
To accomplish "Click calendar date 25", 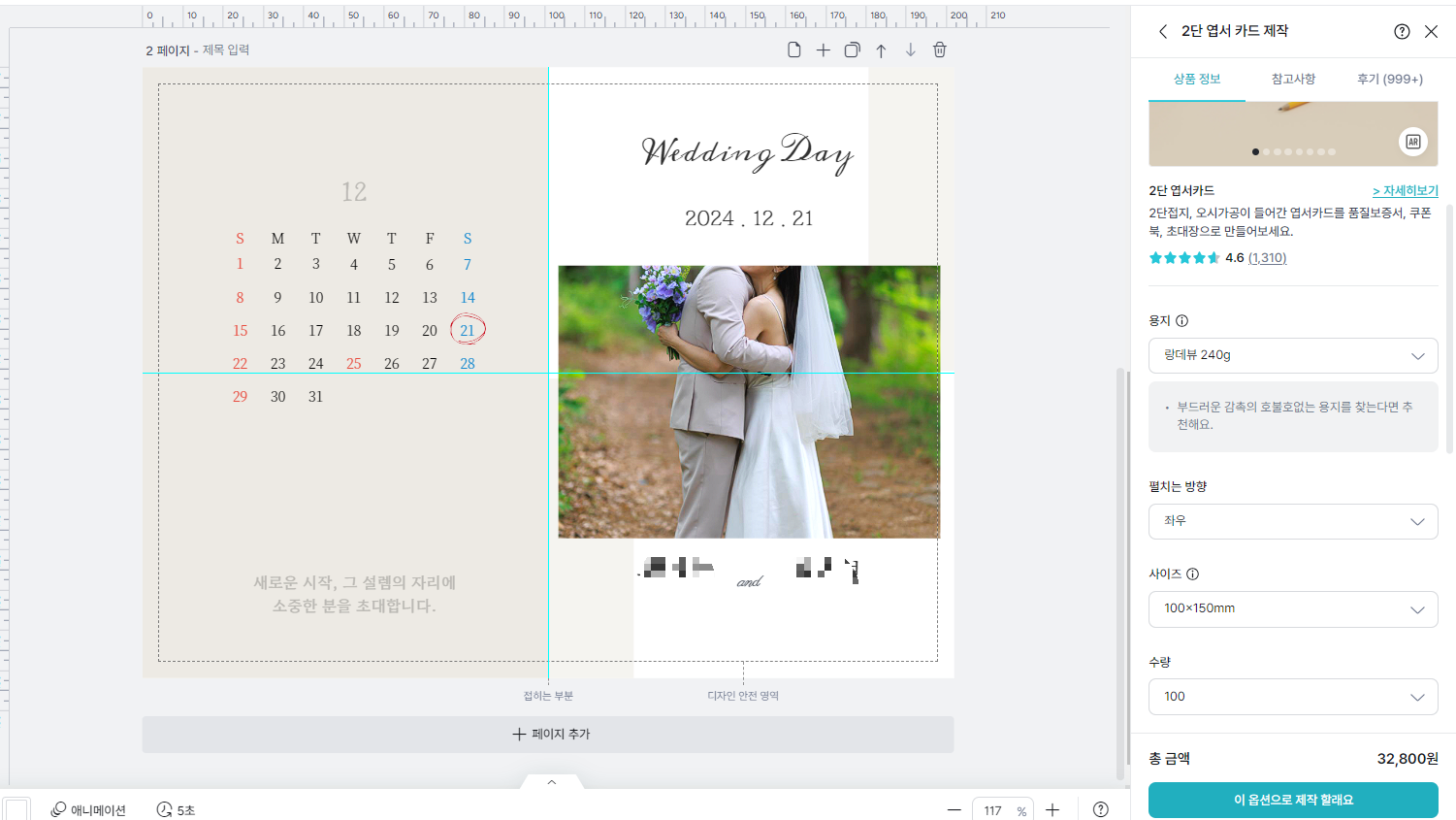I will [x=354, y=364].
